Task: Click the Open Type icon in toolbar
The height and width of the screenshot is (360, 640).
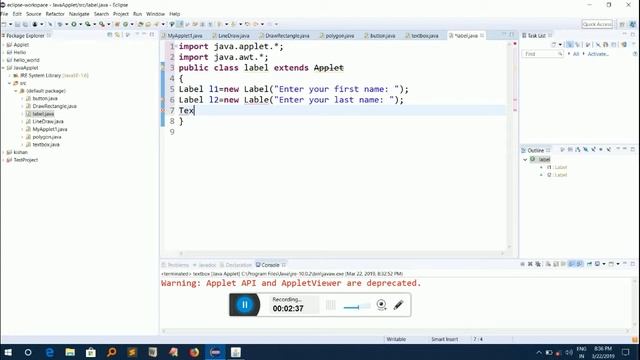Action: [140, 24]
